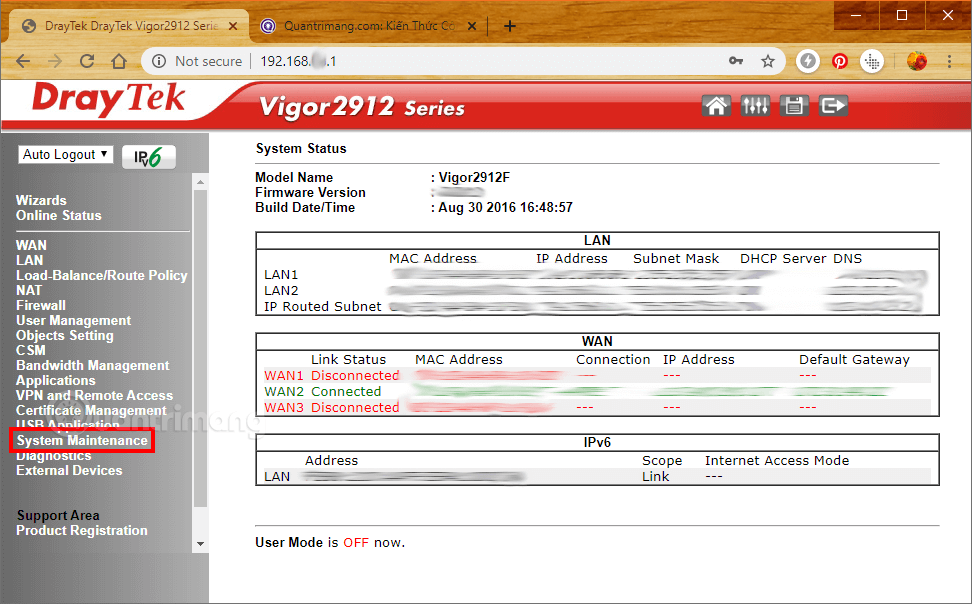The width and height of the screenshot is (972, 604).
Task: Click the Aug 30 2016 build date
Action: tap(506, 208)
